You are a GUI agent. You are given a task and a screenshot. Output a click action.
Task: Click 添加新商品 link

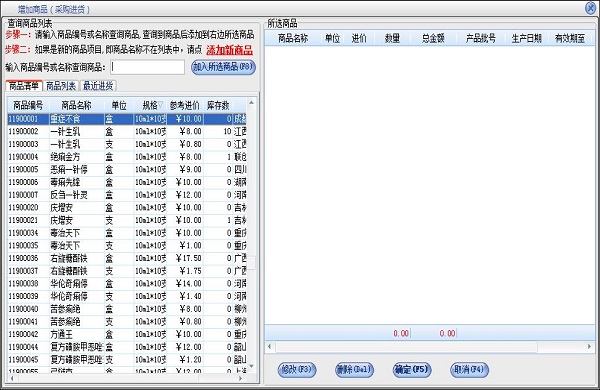(x=229, y=50)
